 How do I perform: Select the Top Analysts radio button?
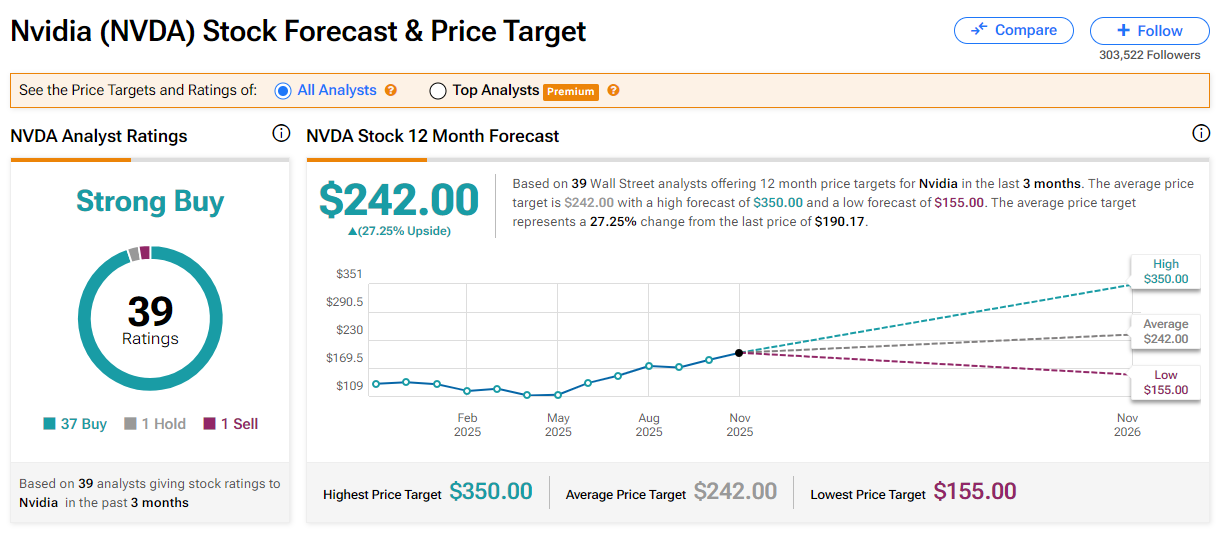pos(438,91)
